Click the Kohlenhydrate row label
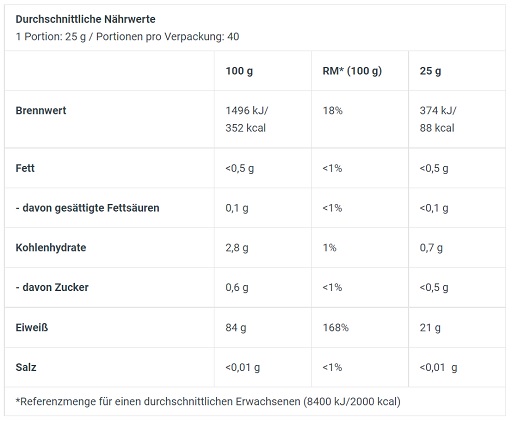This screenshot has width=512, height=421. (51, 247)
